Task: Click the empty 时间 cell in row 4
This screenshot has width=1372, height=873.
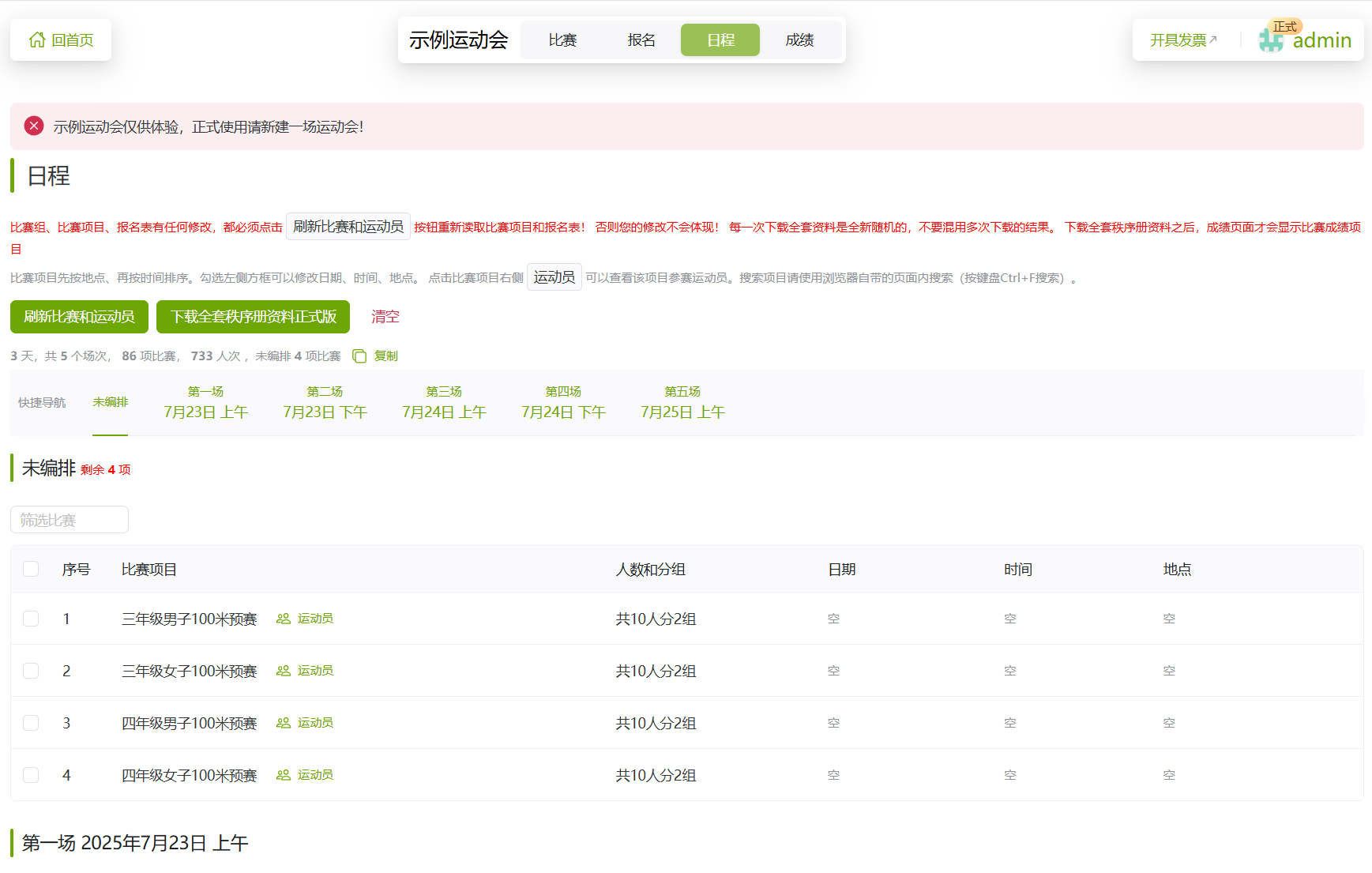Action: tap(1010, 775)
